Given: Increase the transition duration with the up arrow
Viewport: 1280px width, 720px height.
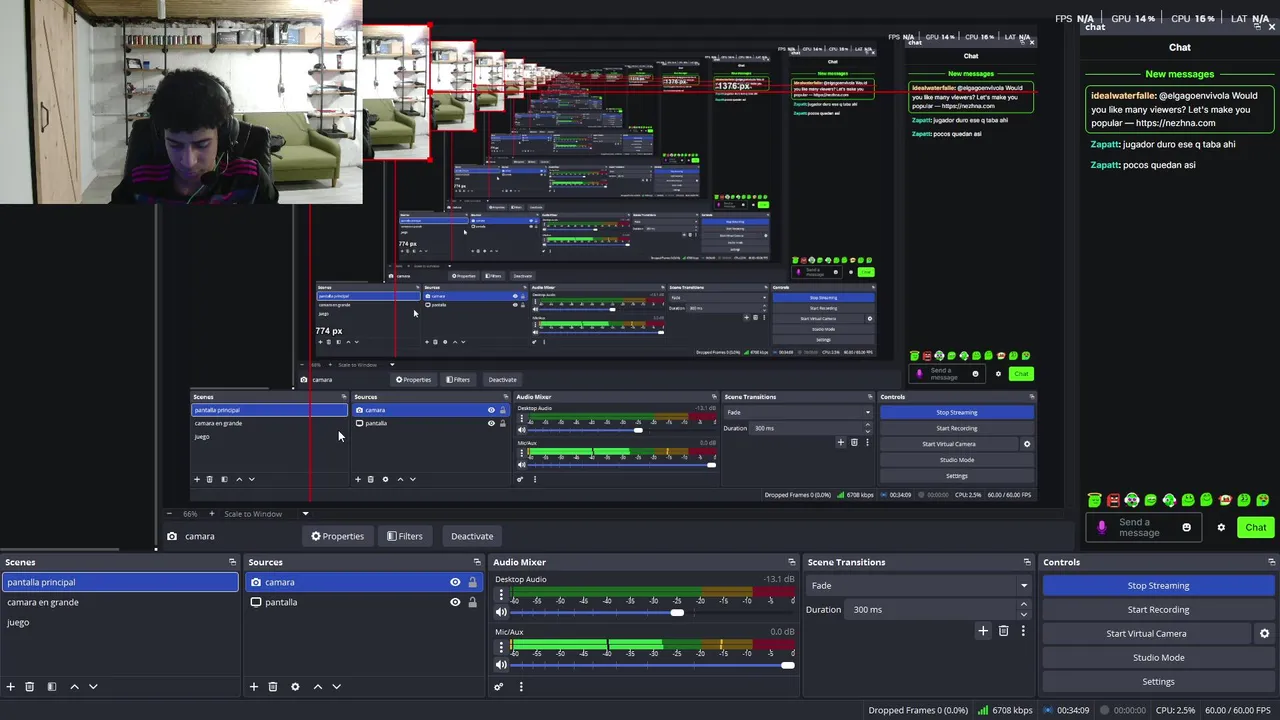Looking at the screenshot, I should coord(1023,605).
